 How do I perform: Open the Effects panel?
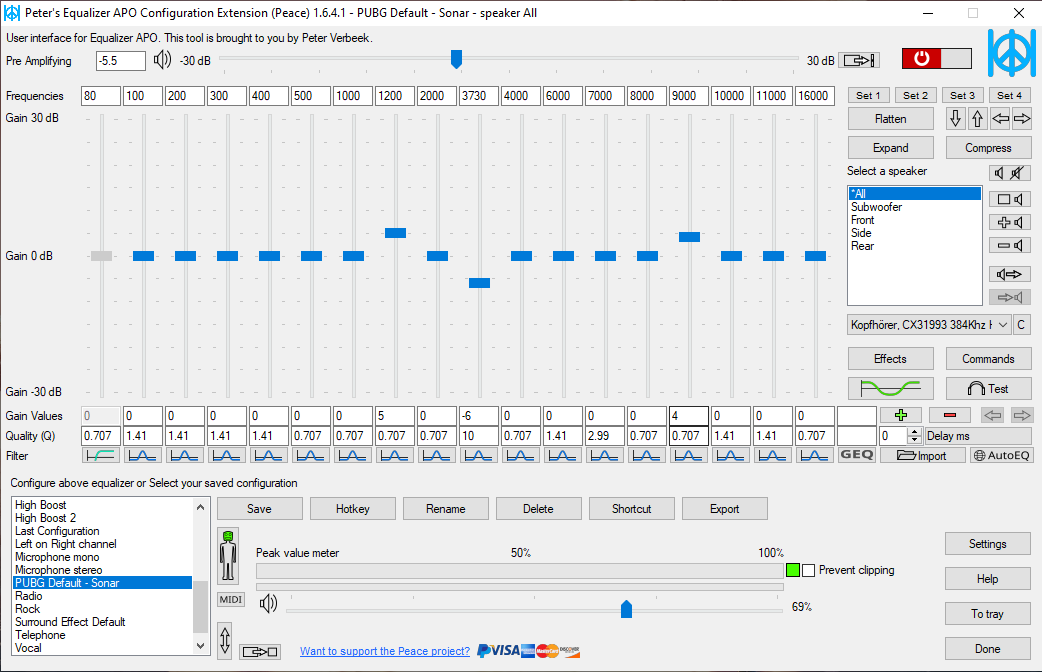coord(890,359)
